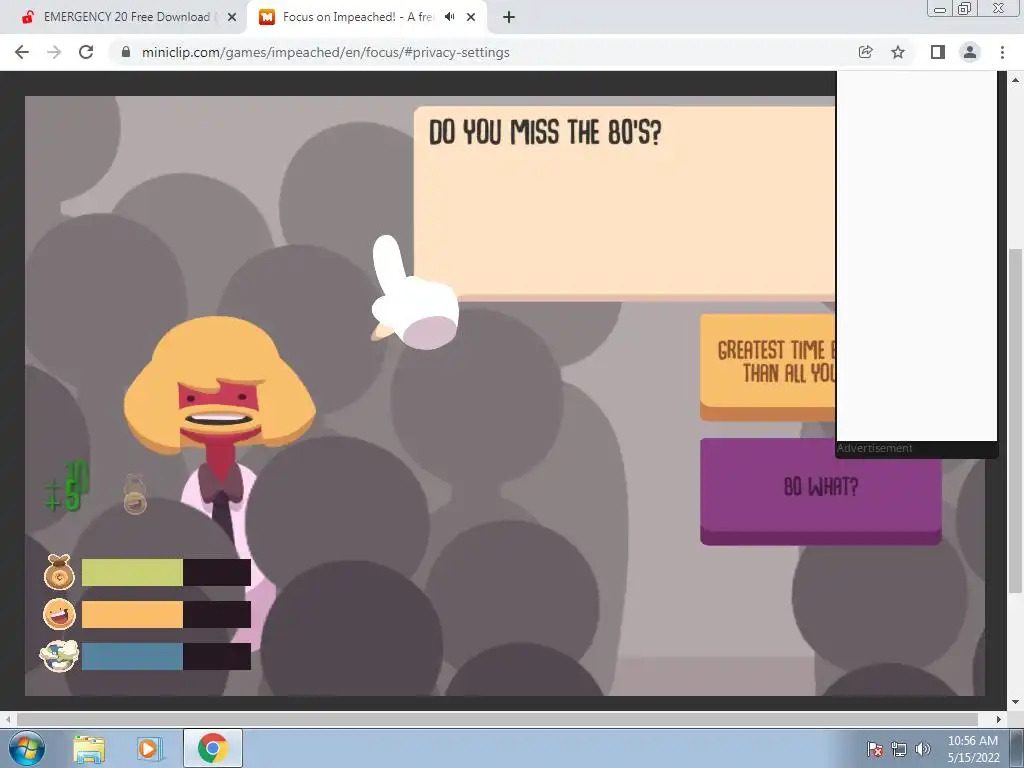Switch to EMERGENCY 20 Free Download tab
The image size is (1024, 768).
(127, 17)
